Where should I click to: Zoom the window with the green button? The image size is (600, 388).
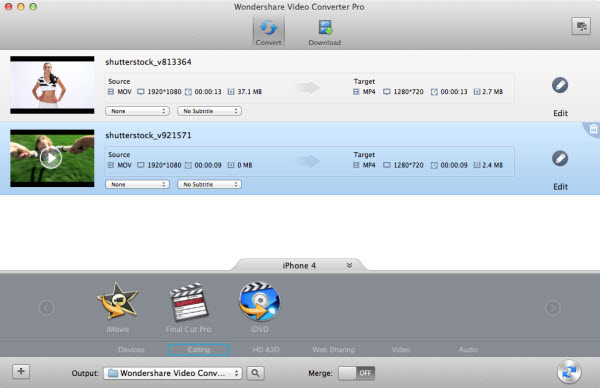tap(33, 7)
